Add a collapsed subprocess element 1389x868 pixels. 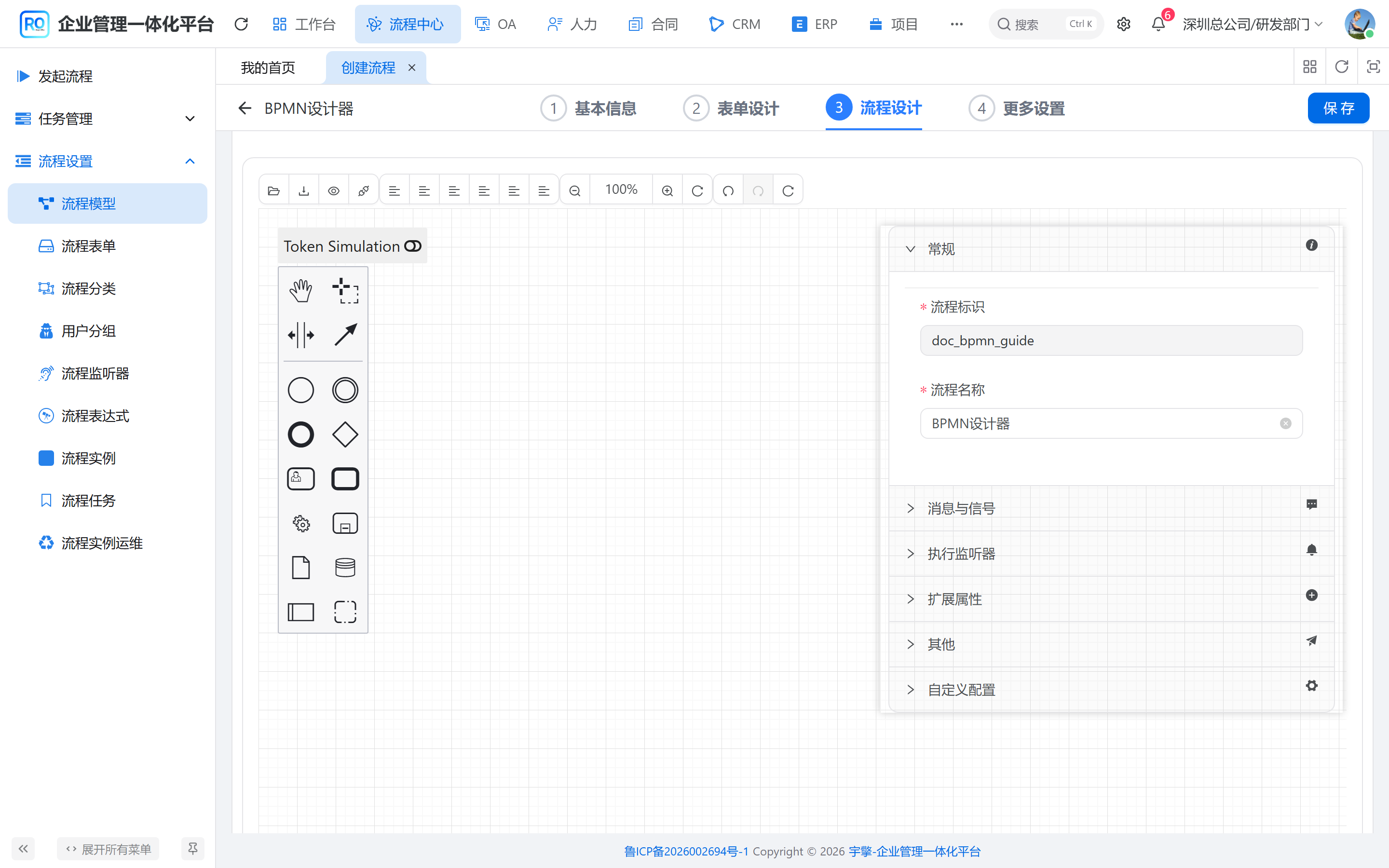click(345, 523)
